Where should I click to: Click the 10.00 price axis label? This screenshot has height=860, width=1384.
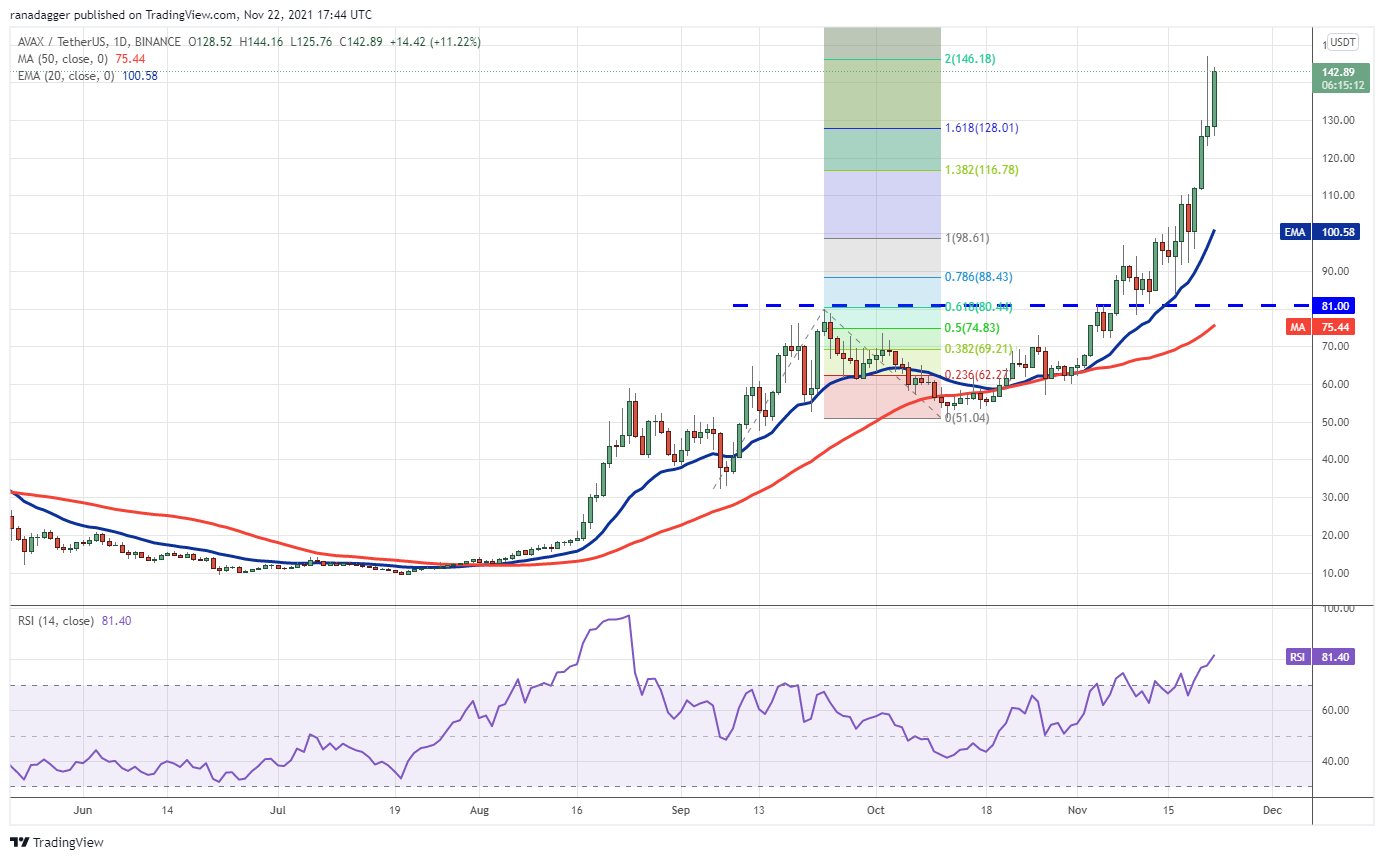(x=1334, y=573)
